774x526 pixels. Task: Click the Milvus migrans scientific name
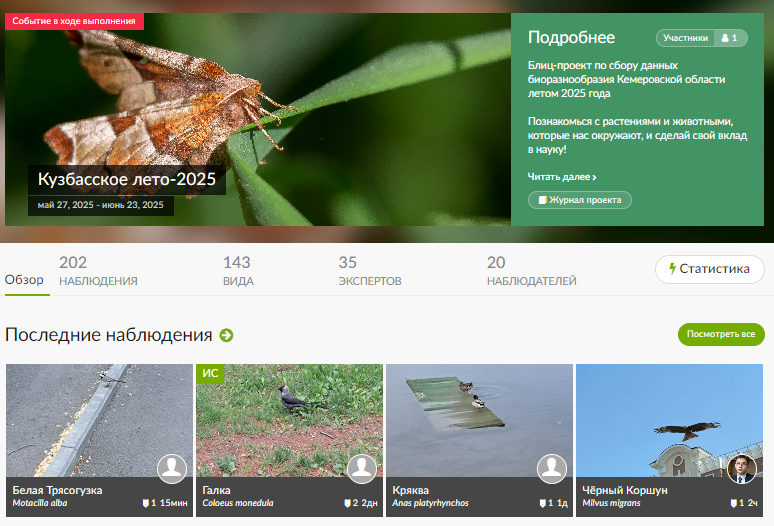click(612, 503)
